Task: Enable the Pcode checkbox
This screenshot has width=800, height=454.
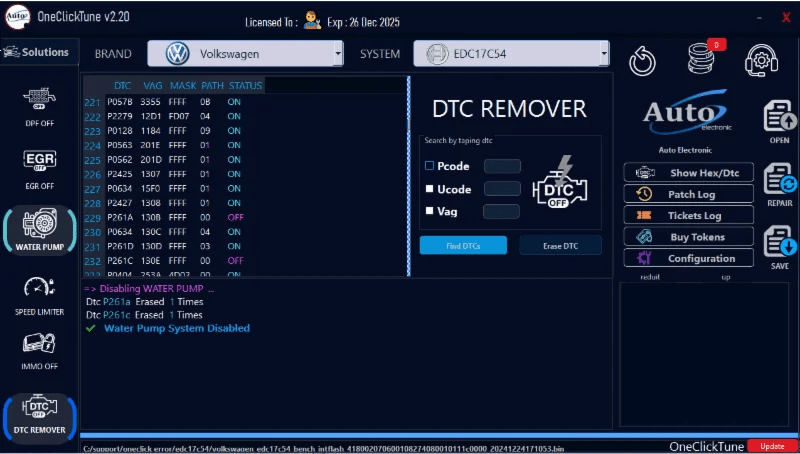Action: coord(430,166)
